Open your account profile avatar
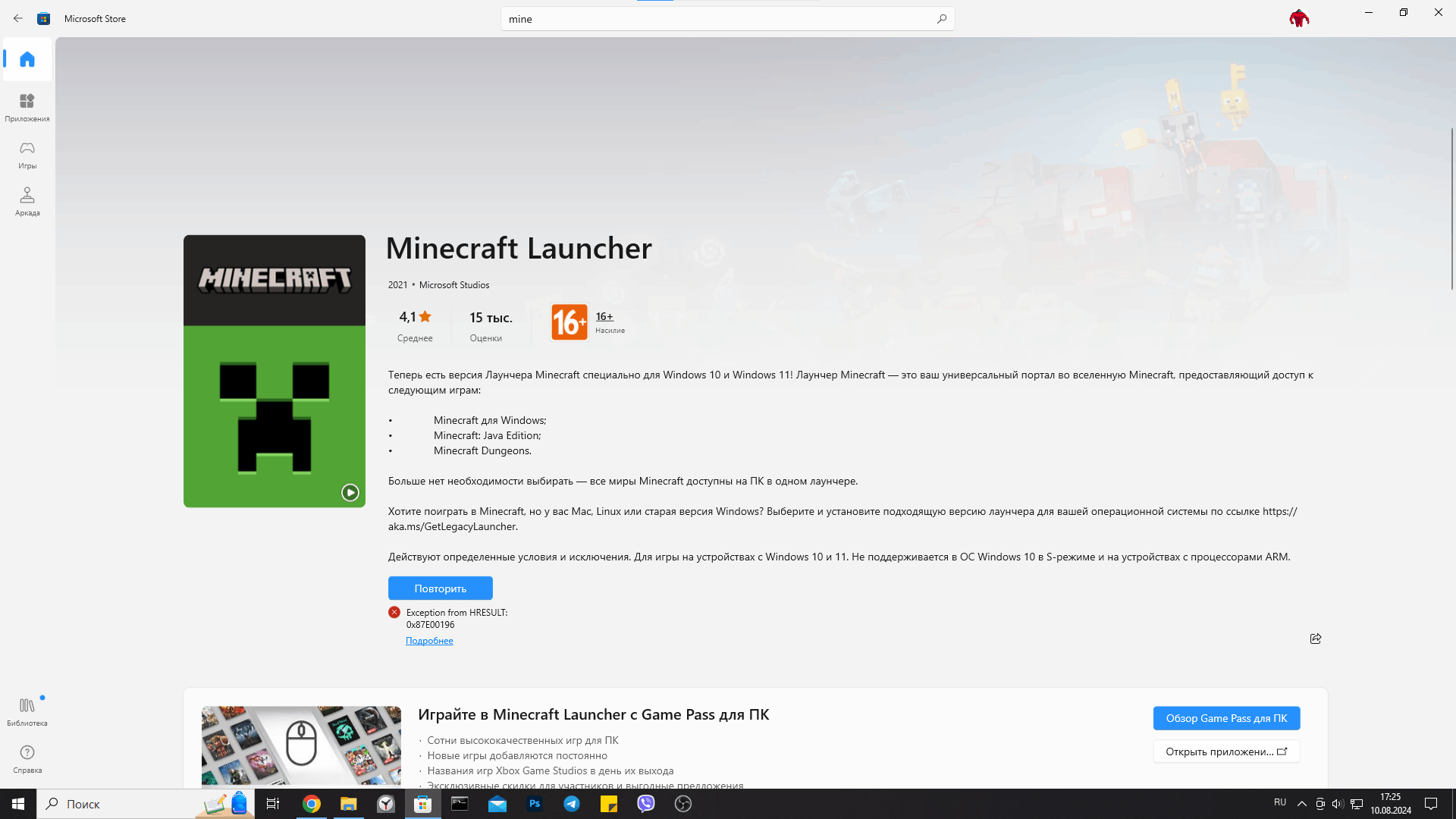 click(x=1298, y=17)
